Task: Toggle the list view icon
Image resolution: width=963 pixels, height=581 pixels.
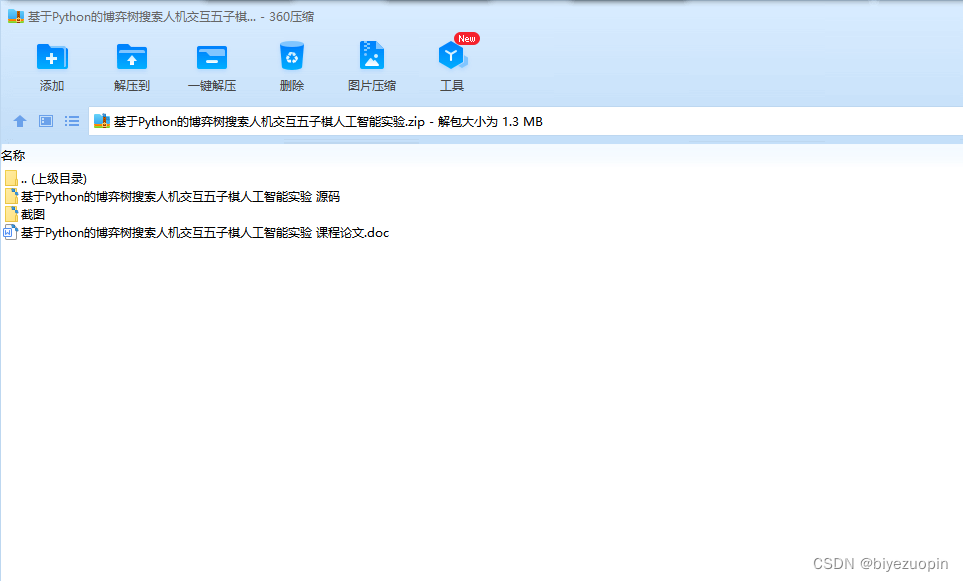Action: [71, 121]
